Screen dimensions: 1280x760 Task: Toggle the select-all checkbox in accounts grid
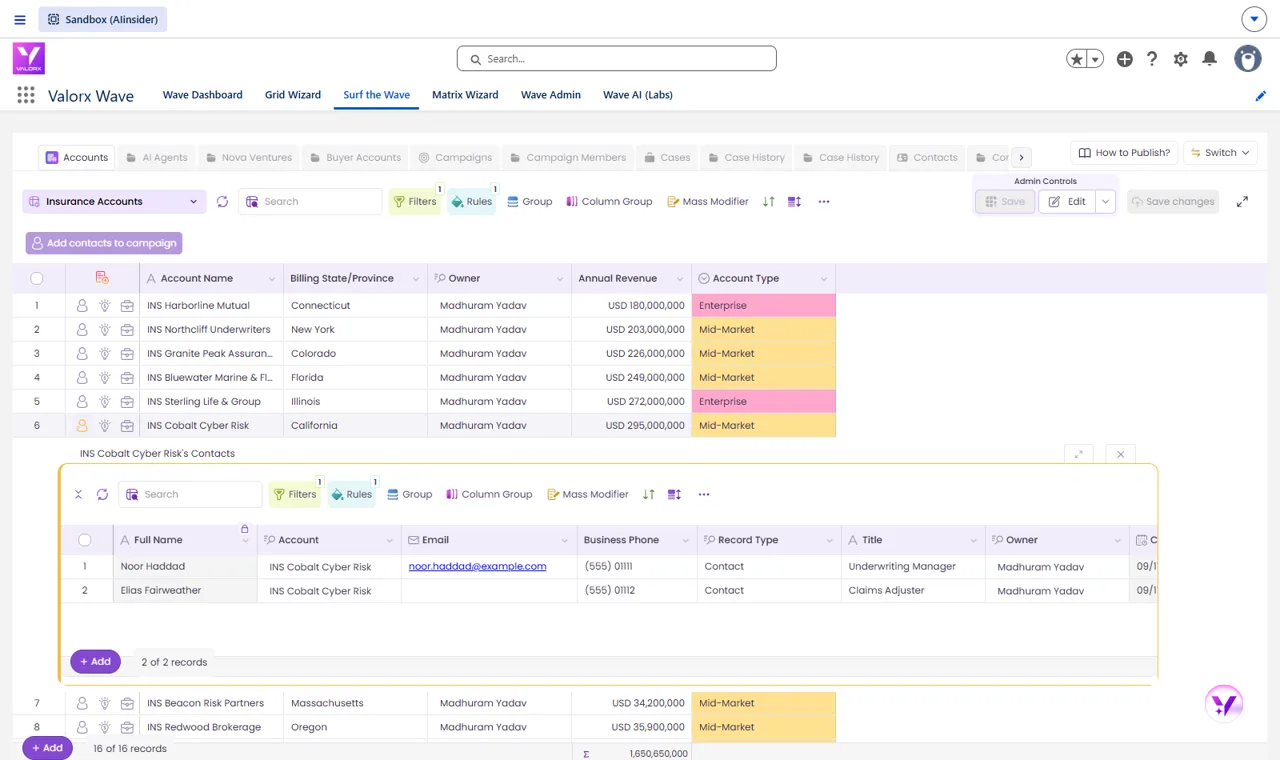click(x=37, y=279)
